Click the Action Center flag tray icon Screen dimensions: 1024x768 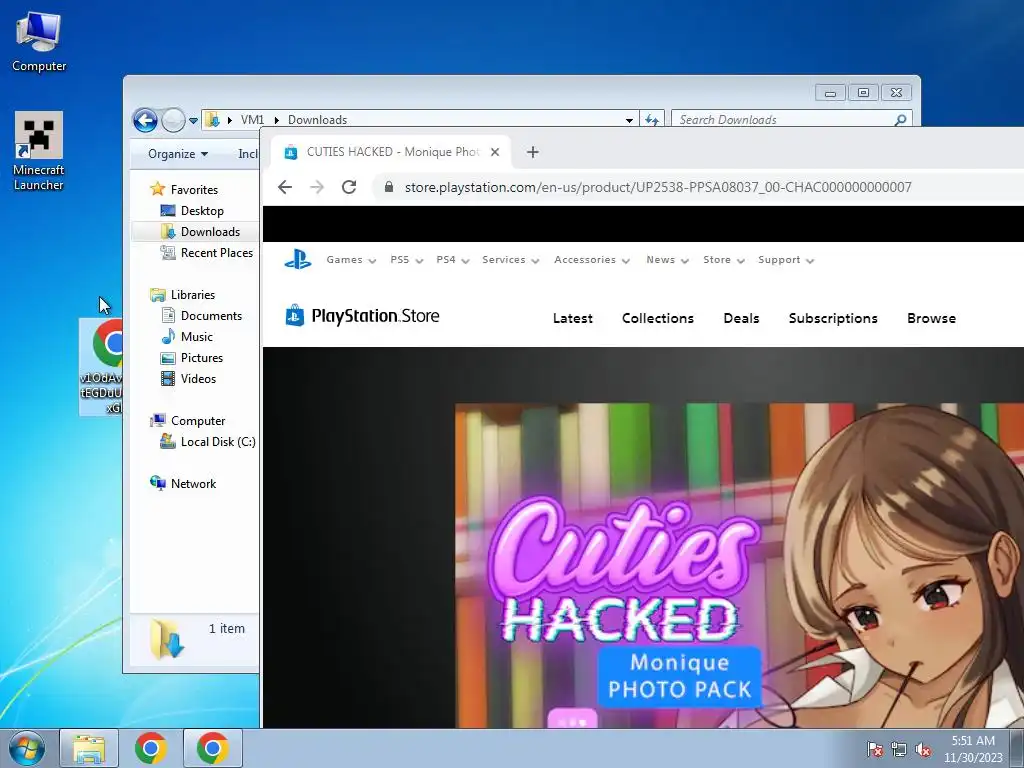click(x=874, y=749)
